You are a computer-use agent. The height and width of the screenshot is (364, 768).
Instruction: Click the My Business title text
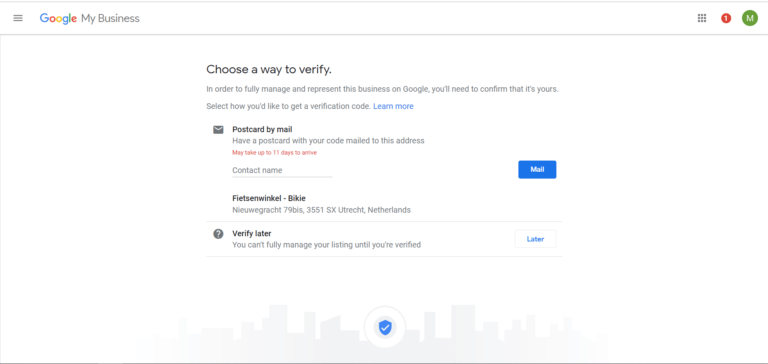pyautogui.click(x=110, y=19)
